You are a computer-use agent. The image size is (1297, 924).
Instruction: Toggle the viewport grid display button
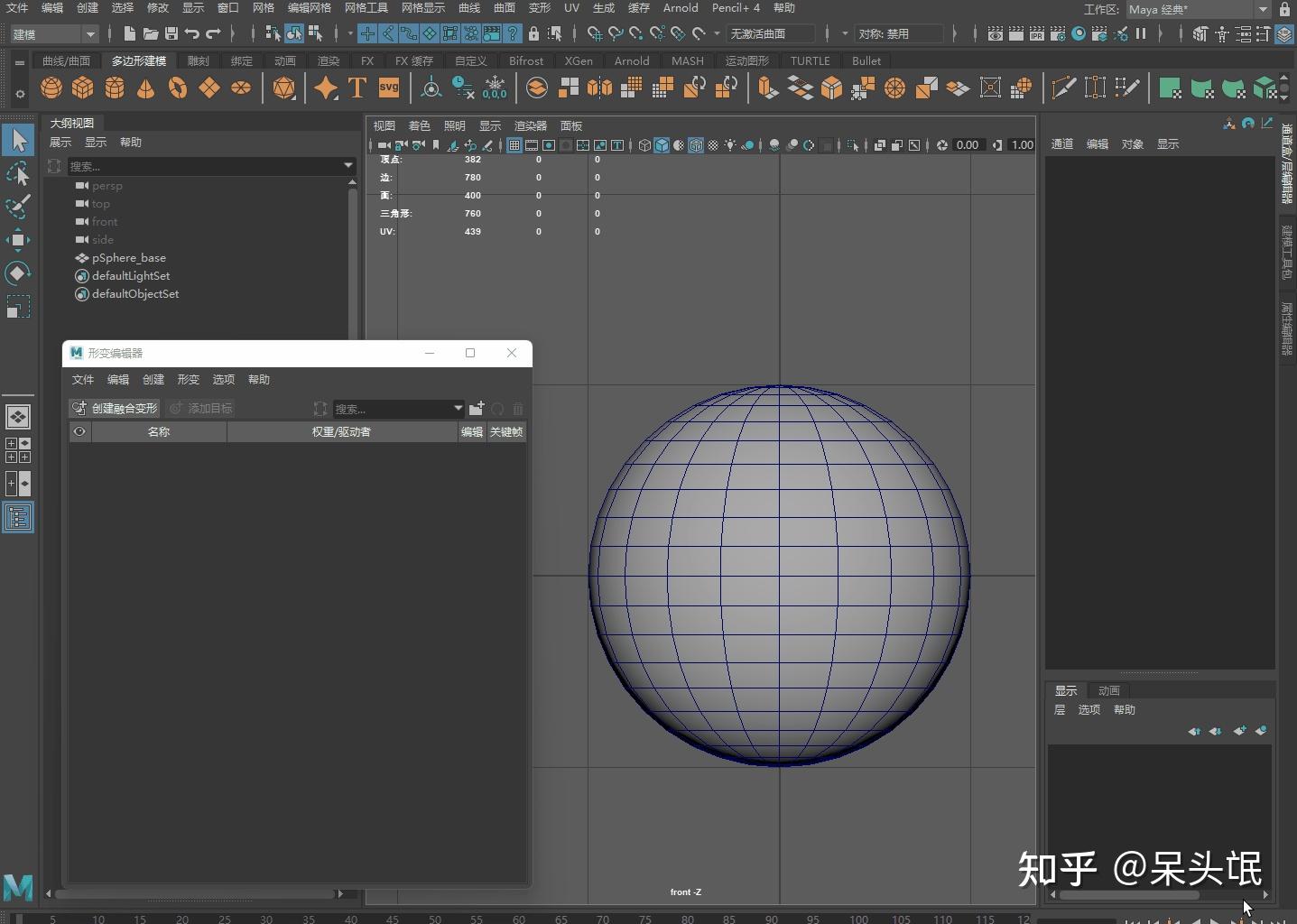(x=514, y=145)
